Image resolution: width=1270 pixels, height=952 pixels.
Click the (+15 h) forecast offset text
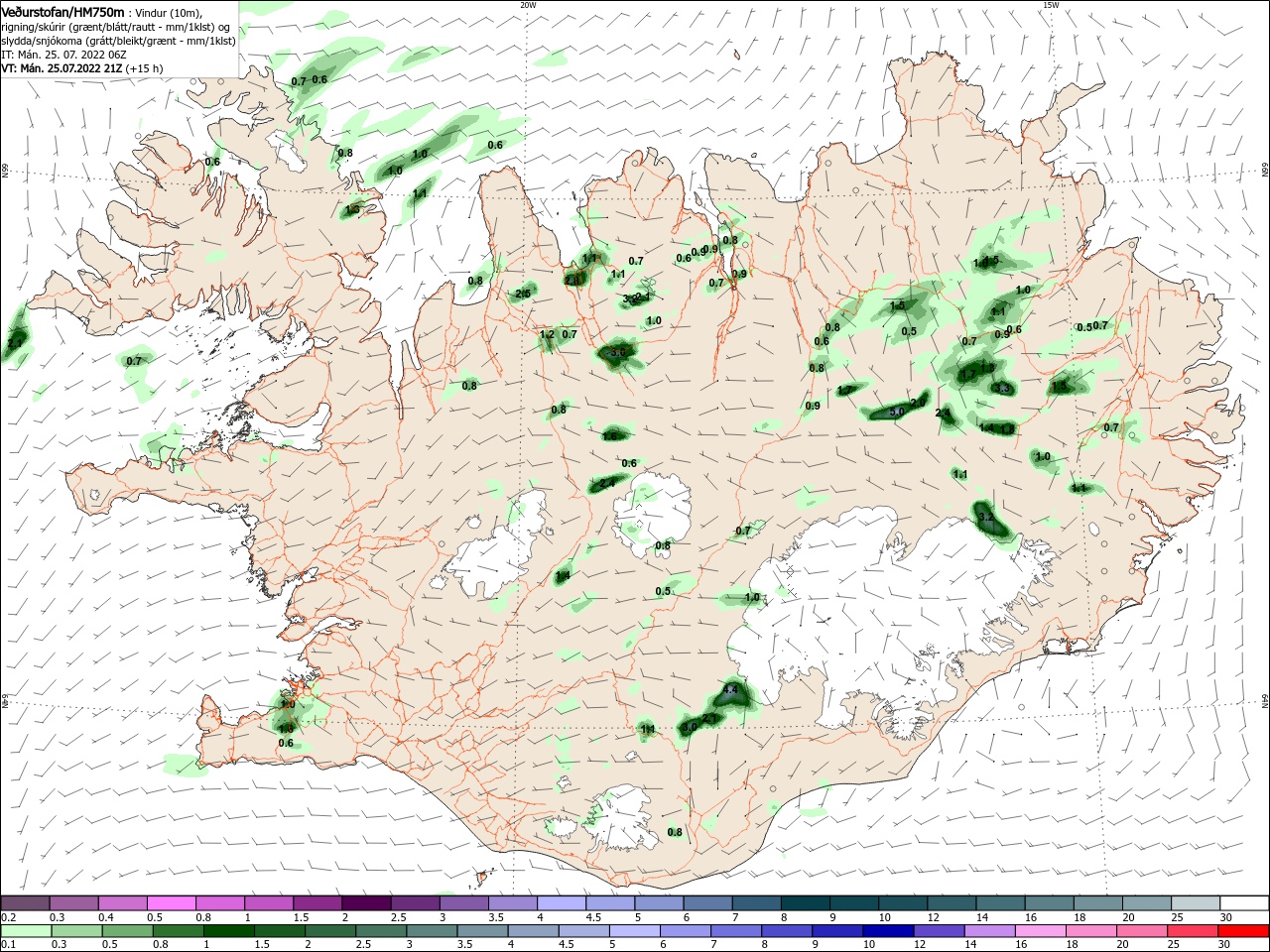[145, 68]
